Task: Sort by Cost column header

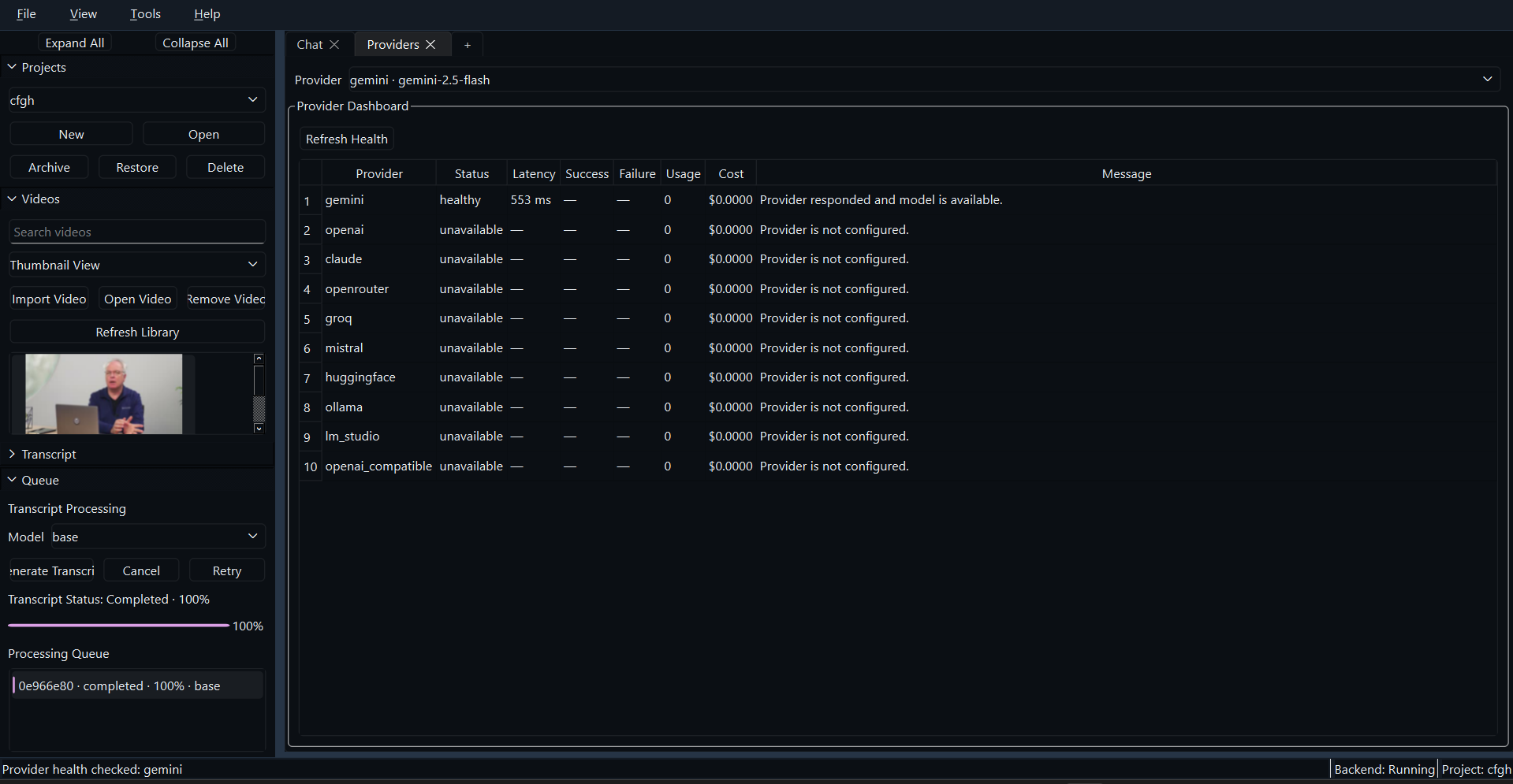Action: (731, 173)
